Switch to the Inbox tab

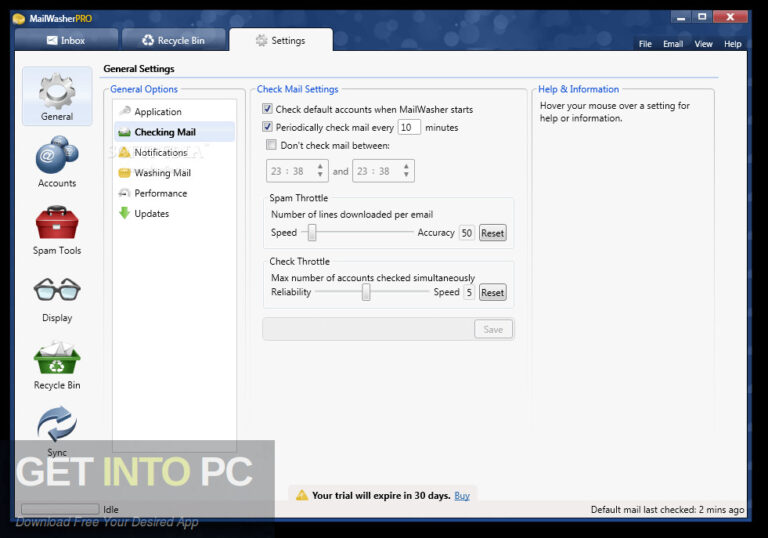(66, 40)
